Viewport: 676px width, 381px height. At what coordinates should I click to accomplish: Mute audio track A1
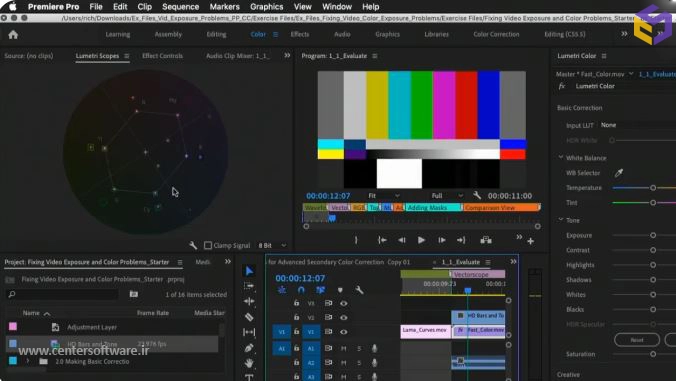coord(344,348)
